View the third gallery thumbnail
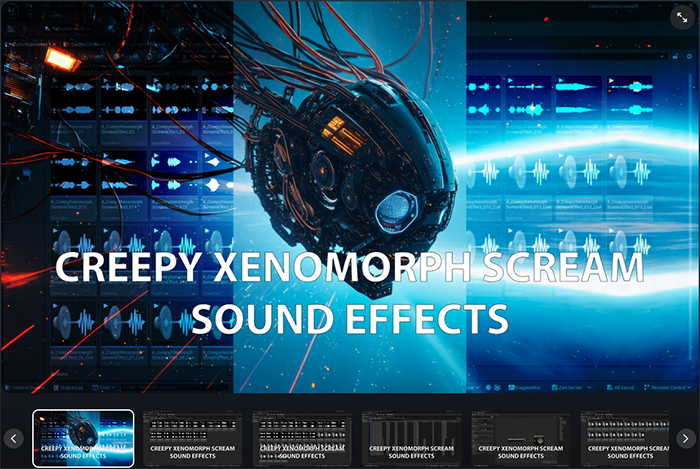The height and width of the screenshot is (469, 700). (303, 438)
